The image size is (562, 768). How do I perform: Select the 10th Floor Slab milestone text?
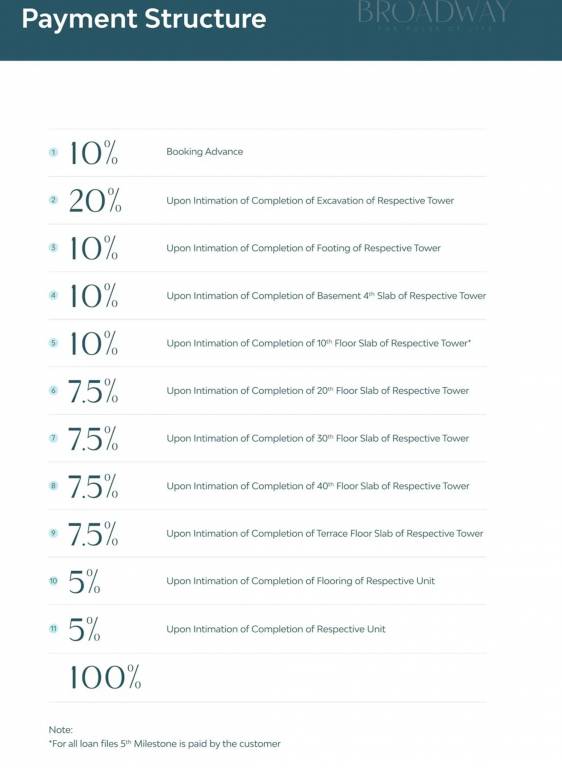[318, 343]
